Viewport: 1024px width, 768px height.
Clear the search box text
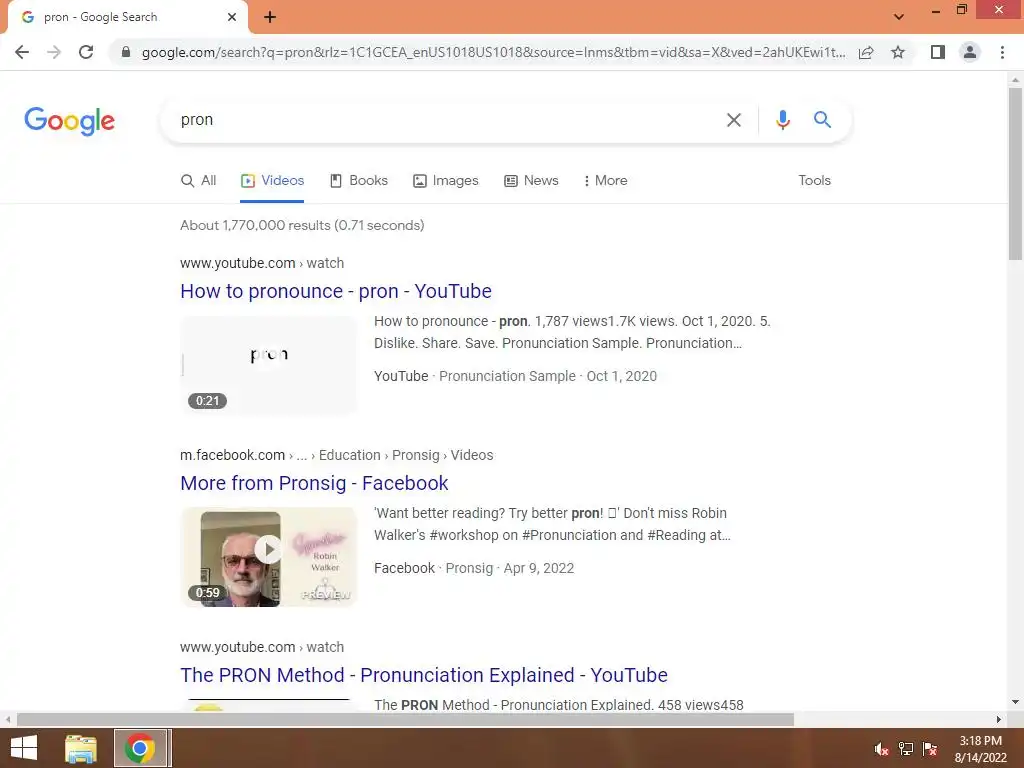733,120
